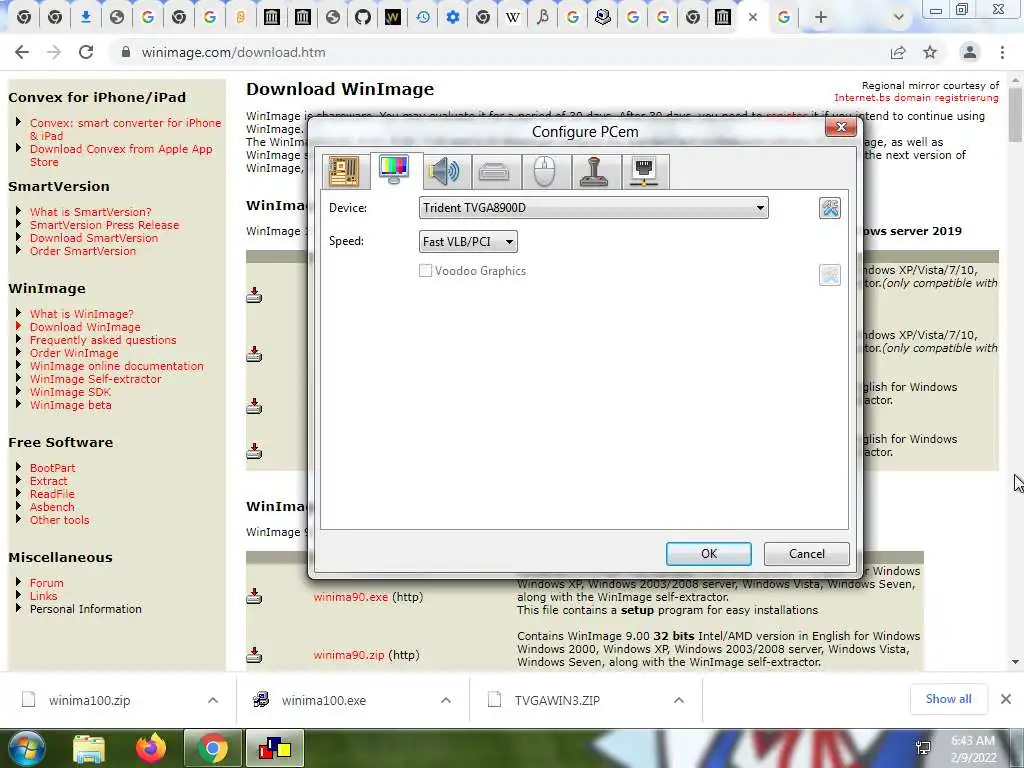Open the Internet.bs domain registrierung link
1024x768 pixels.
[x=916, y=98]
